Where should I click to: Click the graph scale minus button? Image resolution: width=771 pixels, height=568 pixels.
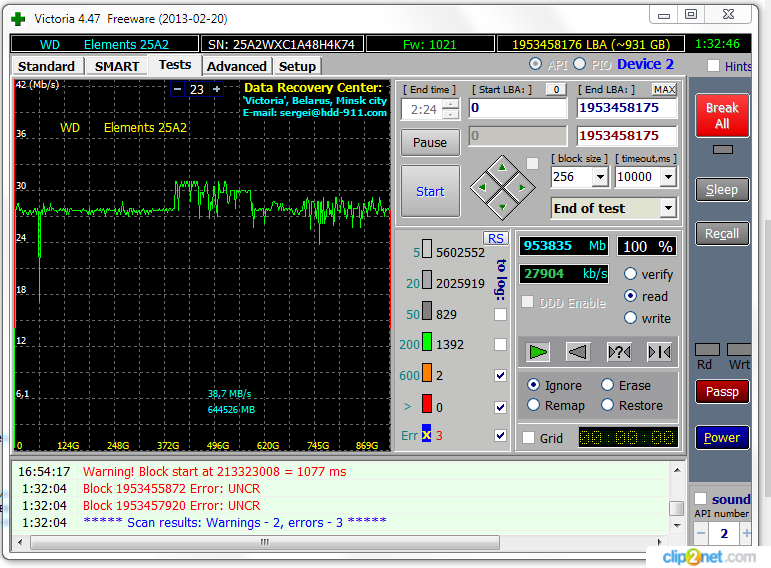pyautogui.click(x=177, y=89)
